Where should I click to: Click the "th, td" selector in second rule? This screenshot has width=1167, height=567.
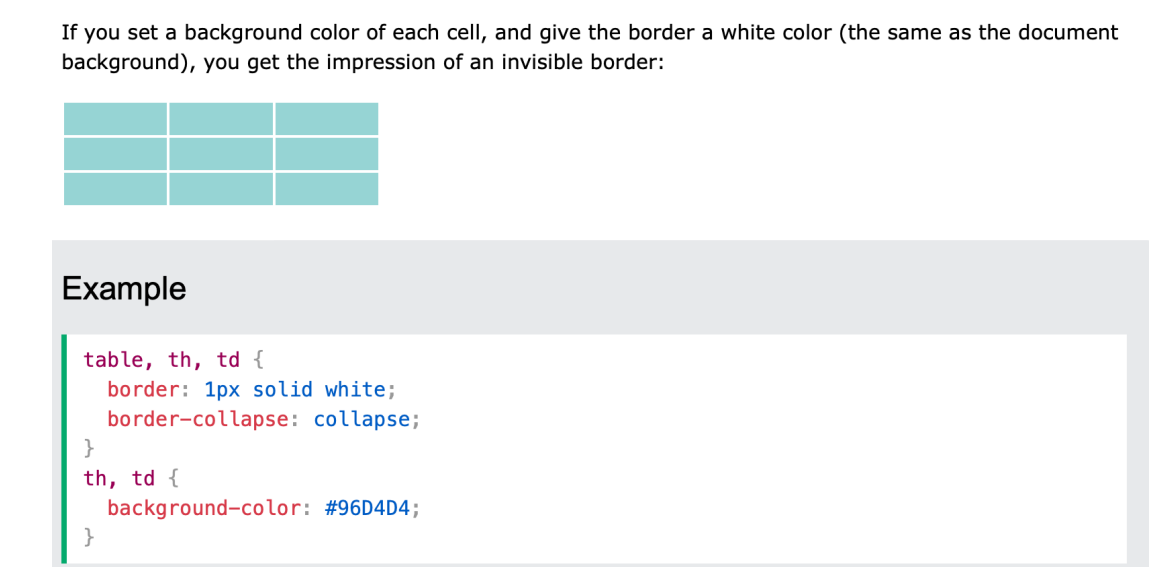click(119, 478)
